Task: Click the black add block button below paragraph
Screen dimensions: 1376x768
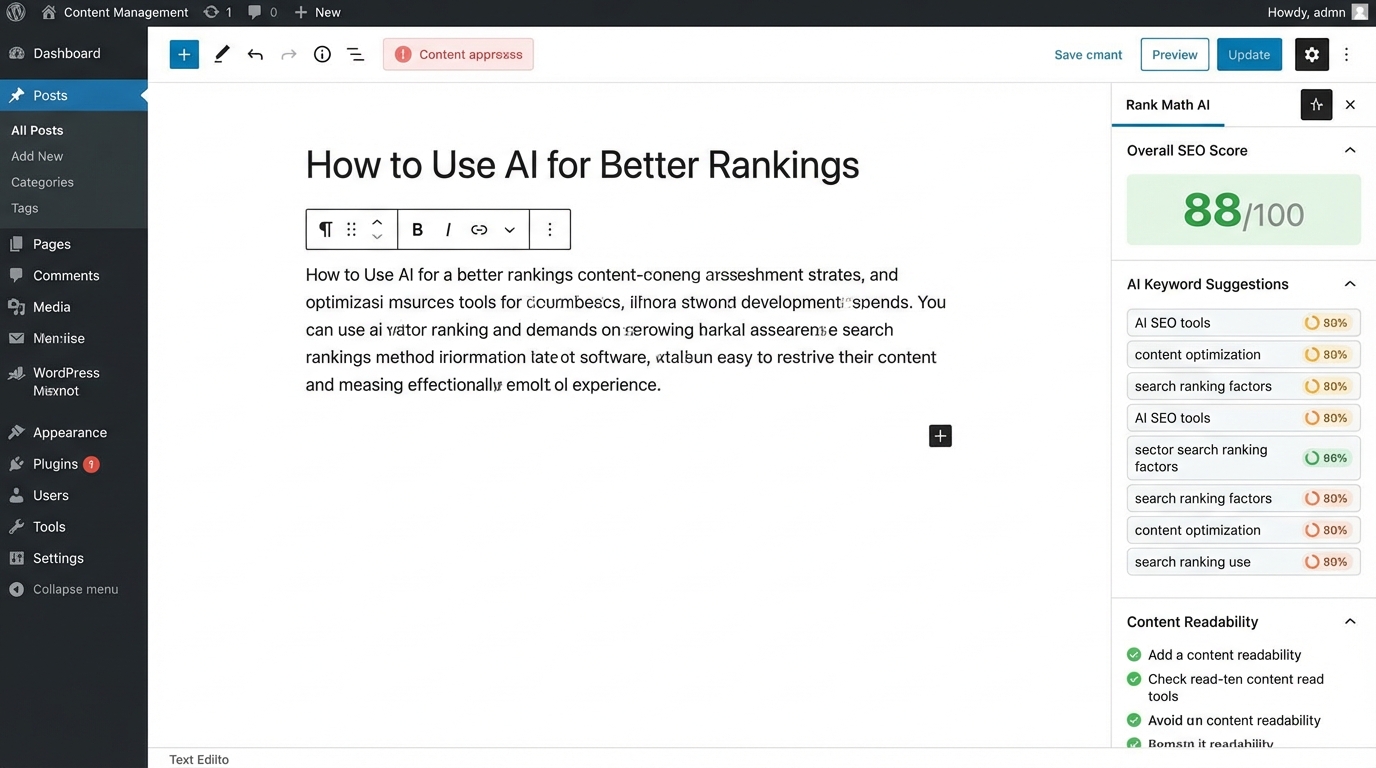Action: coord(940,436)
